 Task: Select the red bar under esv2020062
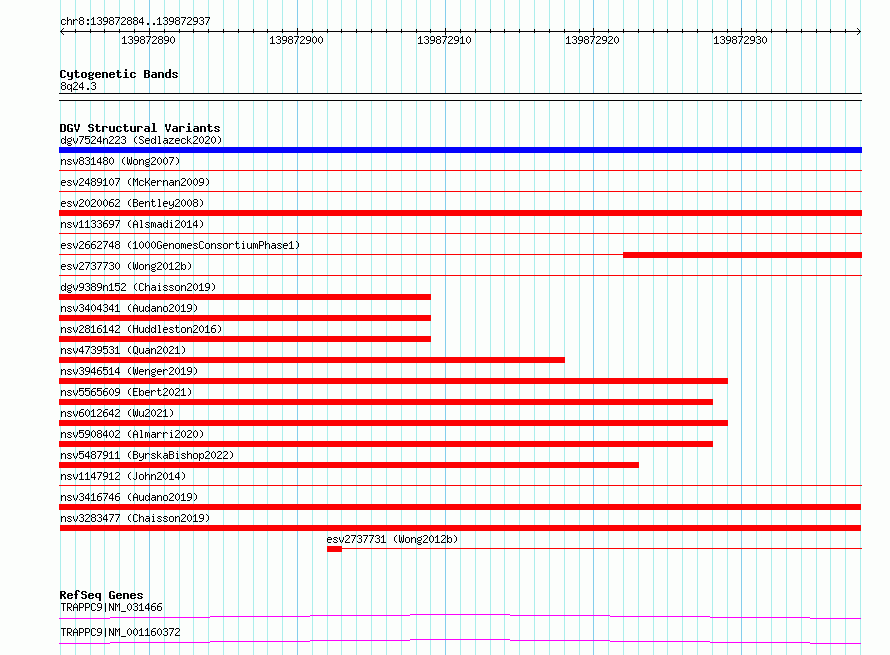460,213
